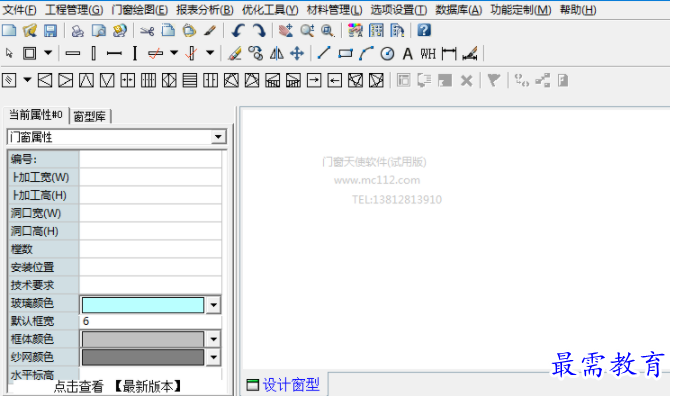Switch to the 窗型库 tab
Image resolution: width=673 pixels, height=396 pixels.
(x=90, y=116)
